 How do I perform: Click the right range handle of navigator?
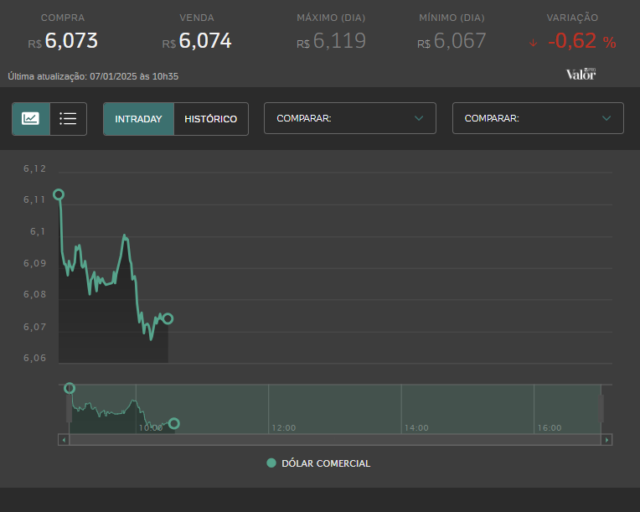601,408
